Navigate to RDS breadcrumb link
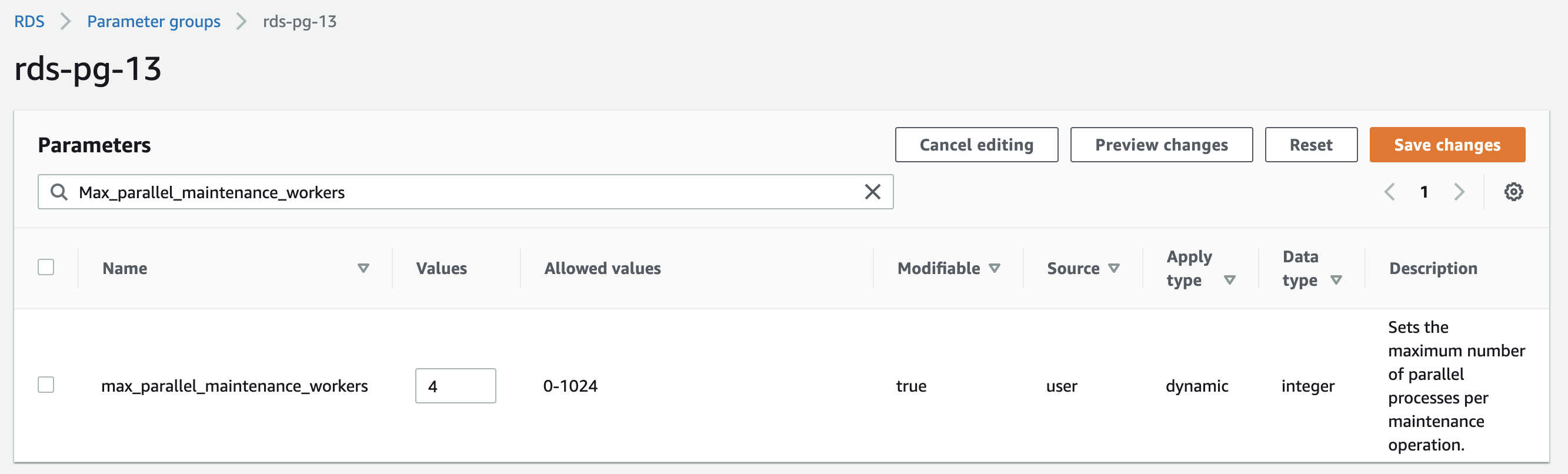 point(29,22)
